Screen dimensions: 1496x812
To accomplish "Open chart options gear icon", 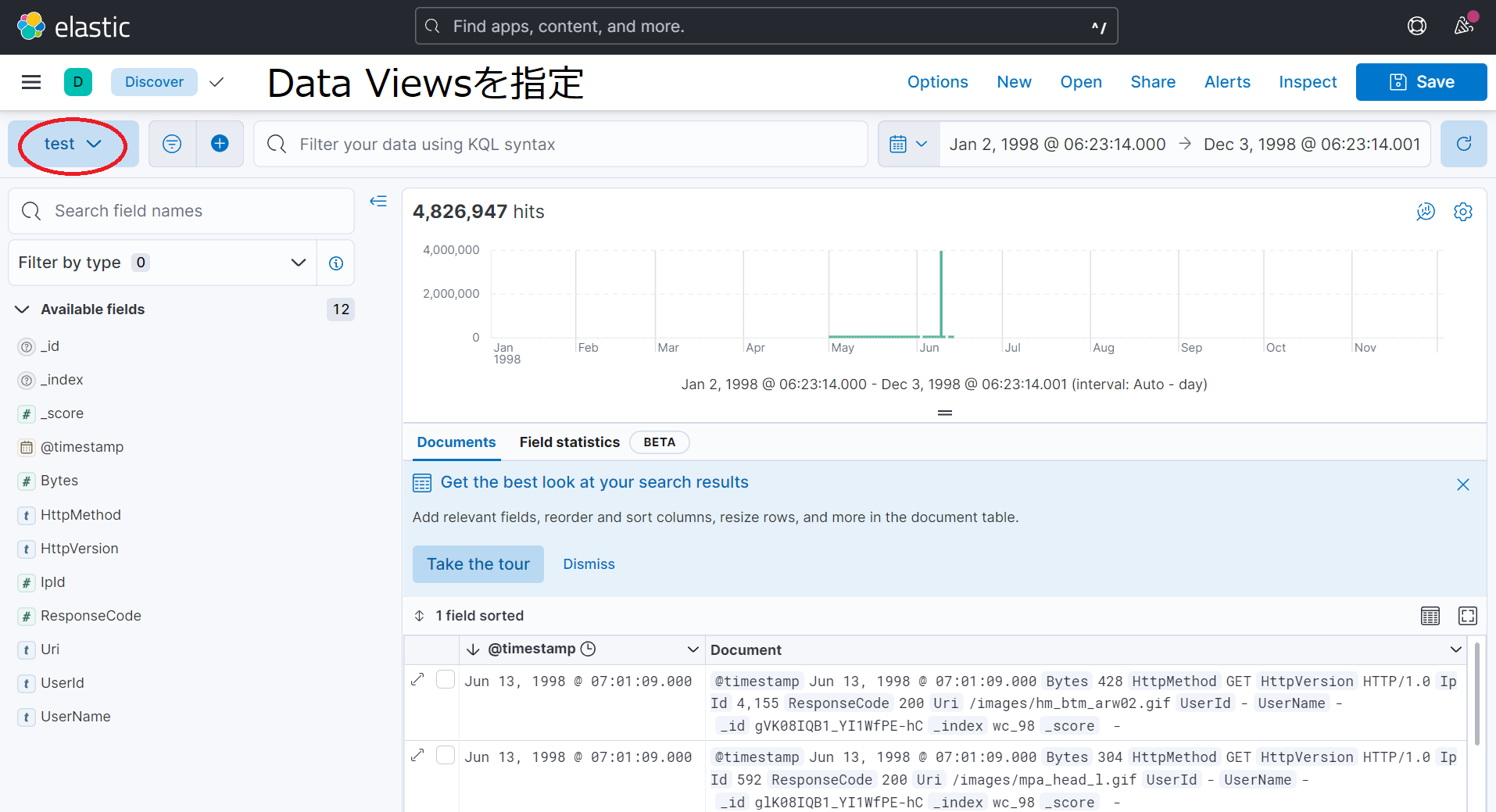I will (1463, 212).
